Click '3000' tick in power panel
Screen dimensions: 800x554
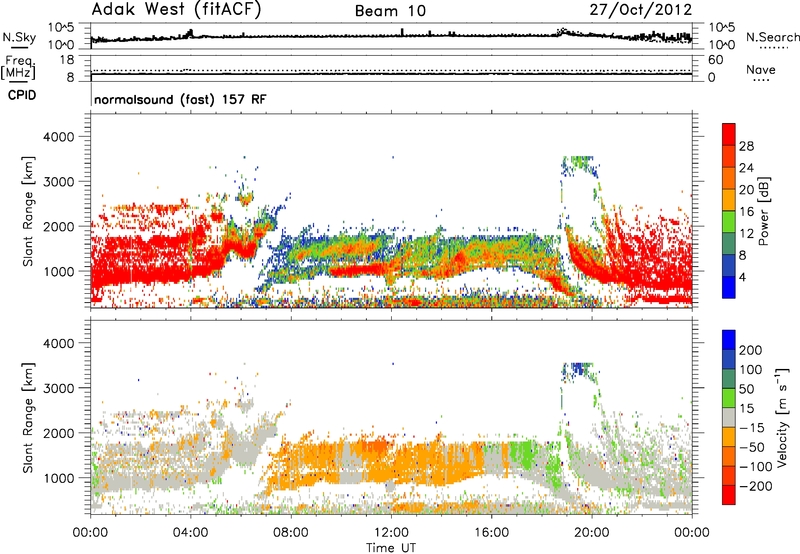pyautogui.click(x=58, y=182)
